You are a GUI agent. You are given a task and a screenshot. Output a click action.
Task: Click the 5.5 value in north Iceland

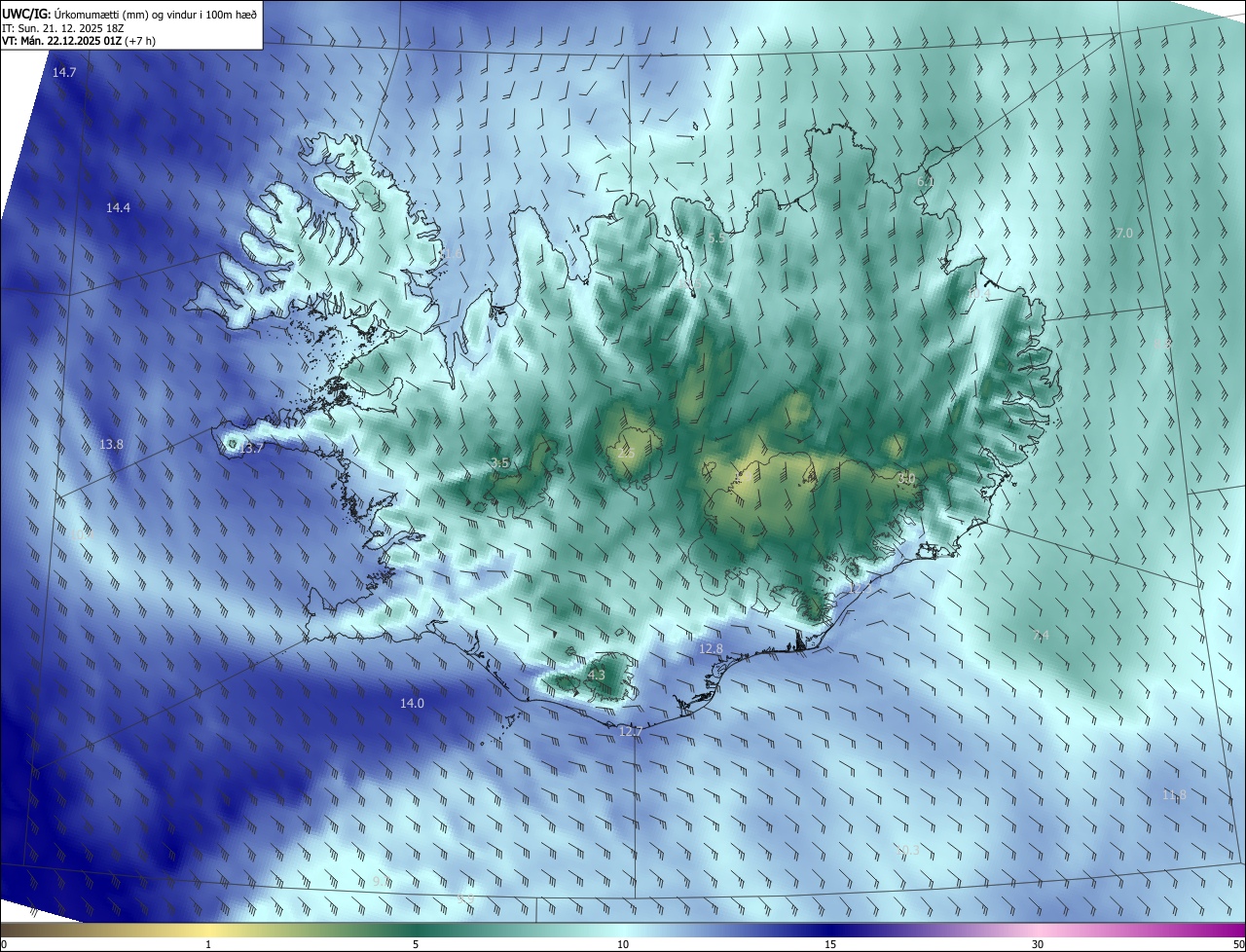click(716, 238)
